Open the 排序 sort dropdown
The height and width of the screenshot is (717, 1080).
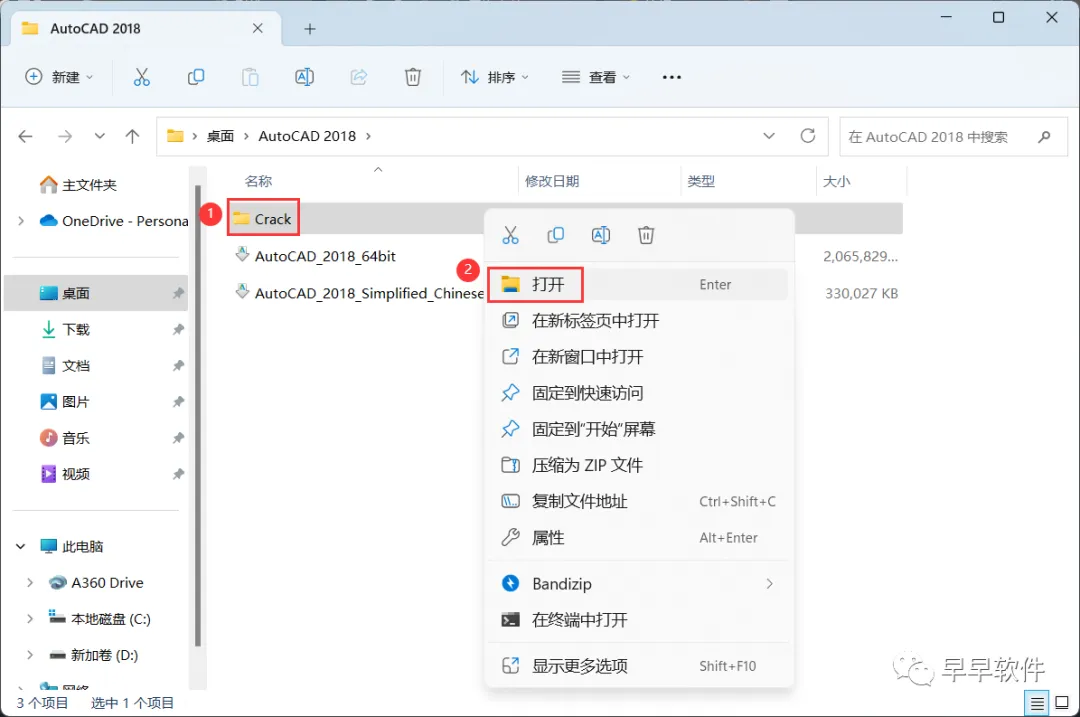coord(495,77)
